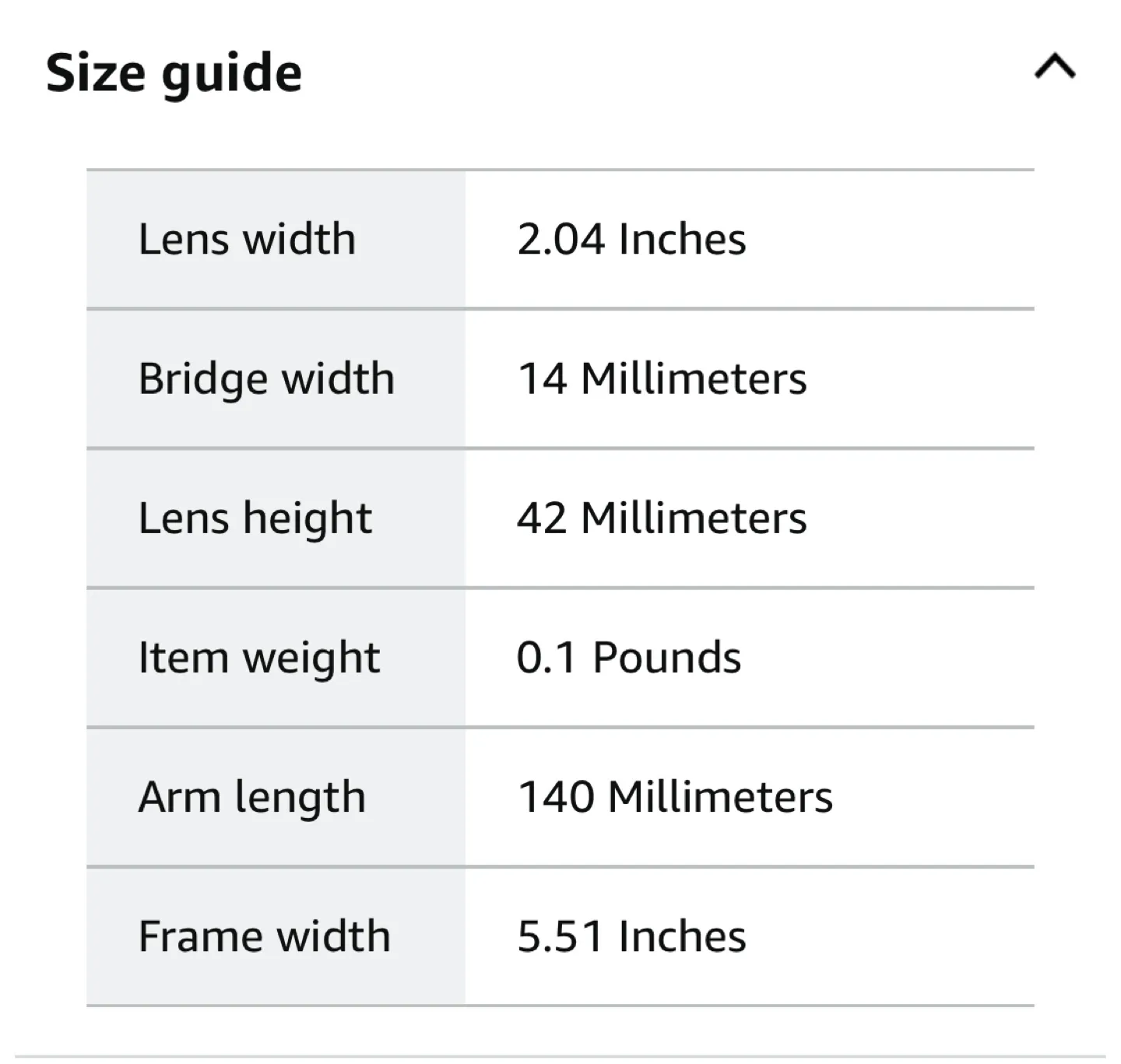
Task: Select the Arm length row label
Action: click(x=251, y=795)
